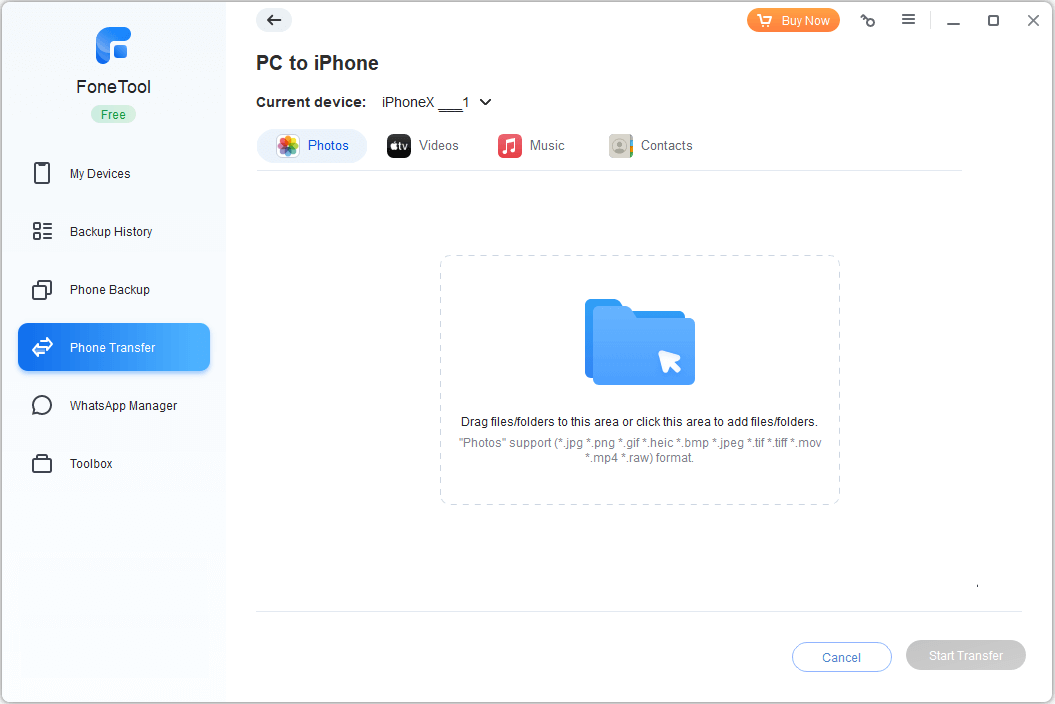The height and width of the screenshot is (704, 1055).
Task: Click the file drop area to add photos
Action: pyautogui.click(x=639, y=380)
